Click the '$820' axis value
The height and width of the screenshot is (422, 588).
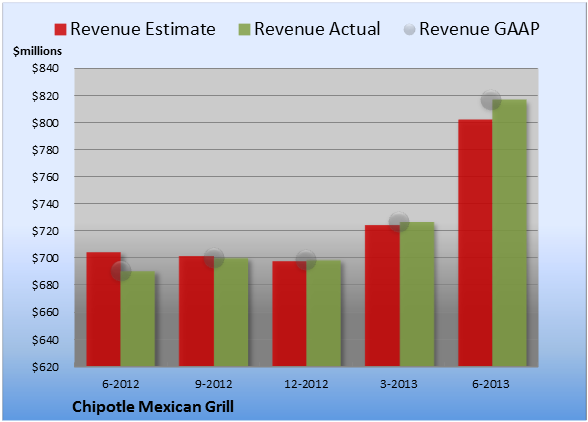point(45,96)
